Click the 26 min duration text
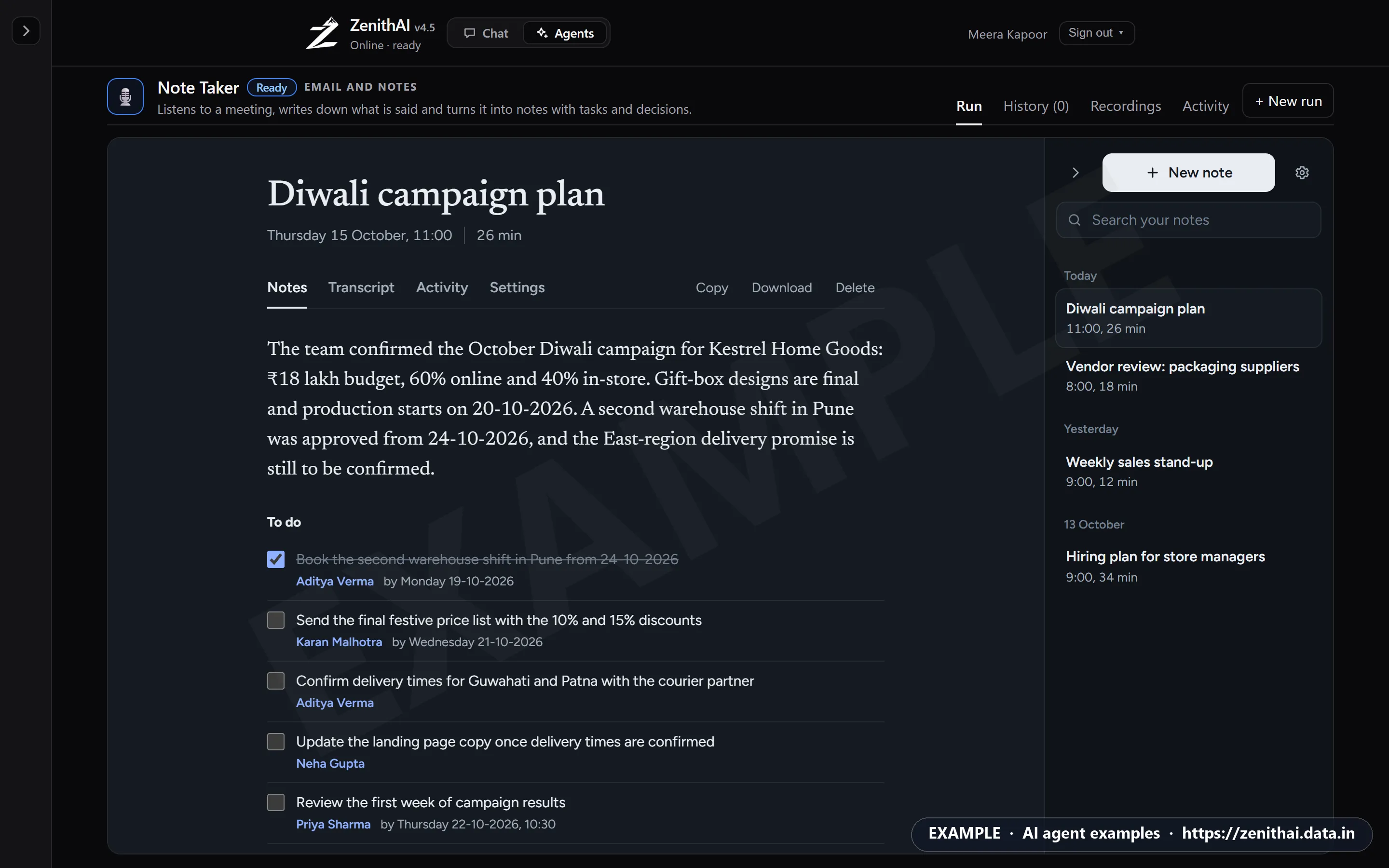Viewport: 1389px width, 868px height. [x=499, y=235]
